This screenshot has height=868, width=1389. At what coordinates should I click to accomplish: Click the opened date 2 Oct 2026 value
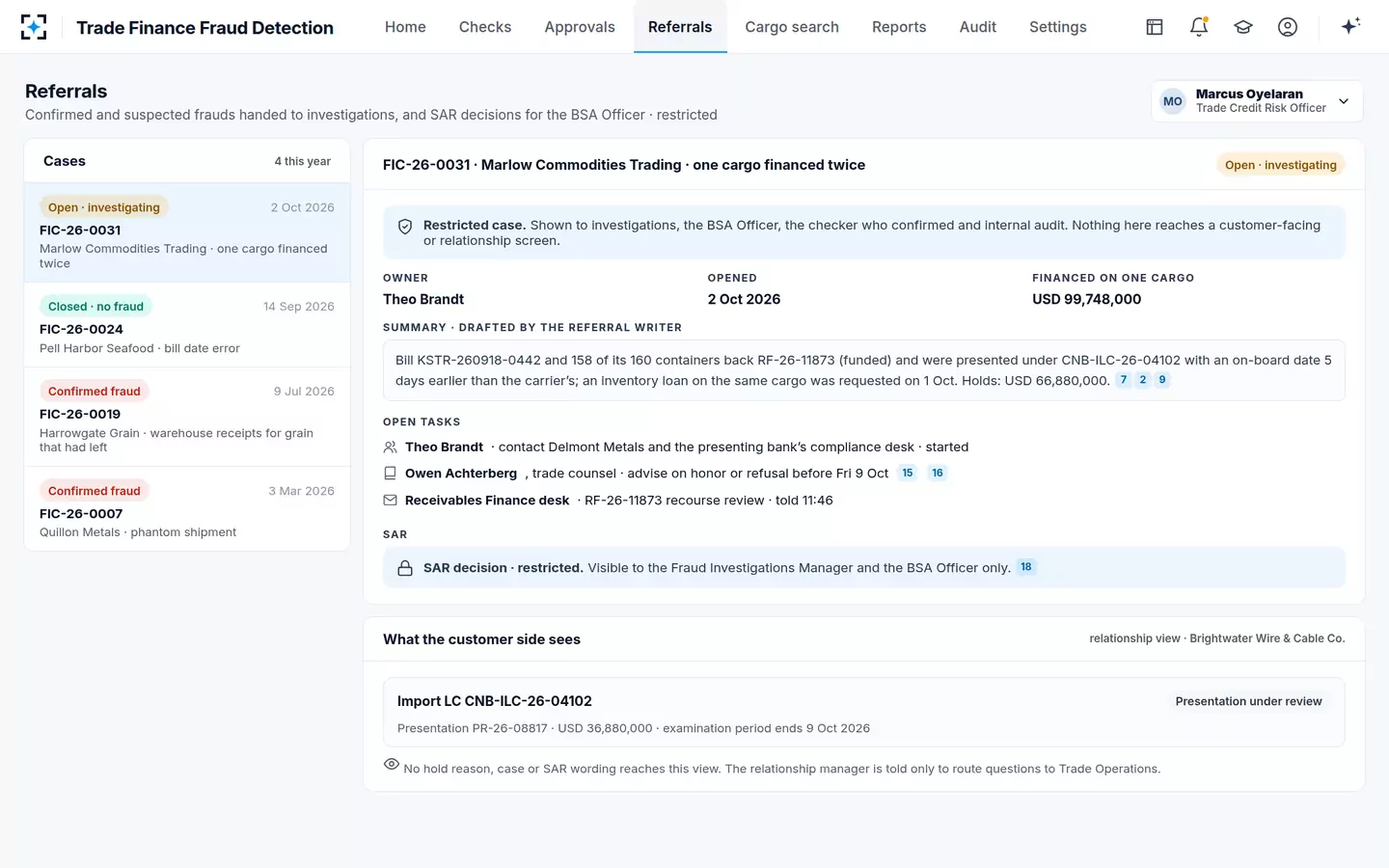744,299
